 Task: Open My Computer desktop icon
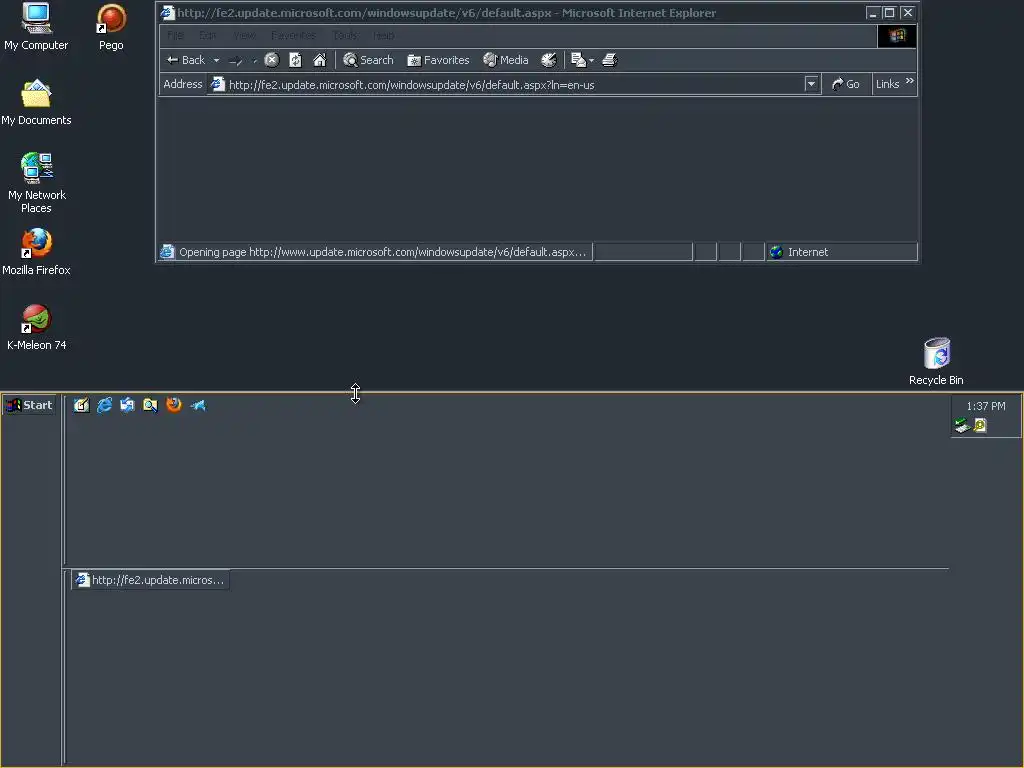pyautogui.click(x=36, y=26)
